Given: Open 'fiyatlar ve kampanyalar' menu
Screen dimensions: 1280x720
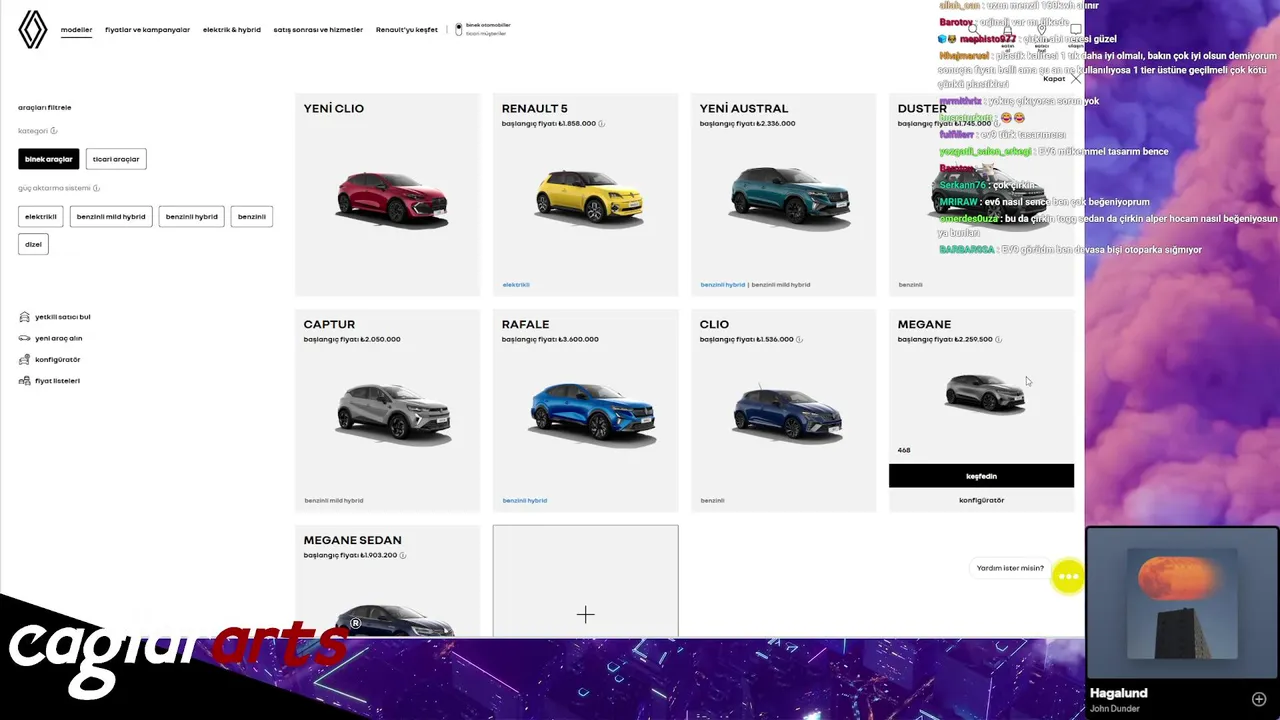Looking at the screenshot, I should pos(147,30).
